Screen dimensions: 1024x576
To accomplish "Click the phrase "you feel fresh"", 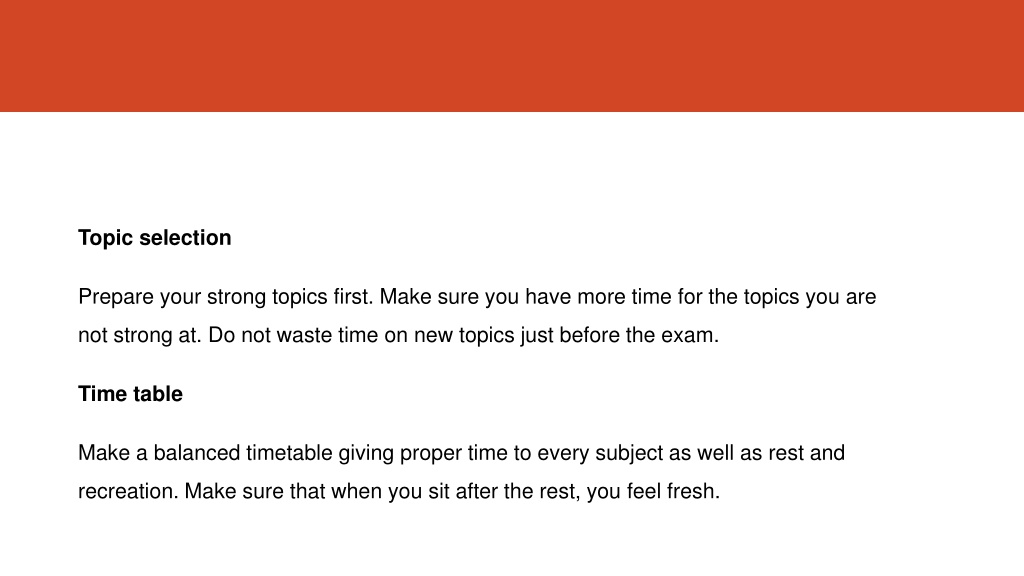I will pyautogui.click(x=651, y=491).
